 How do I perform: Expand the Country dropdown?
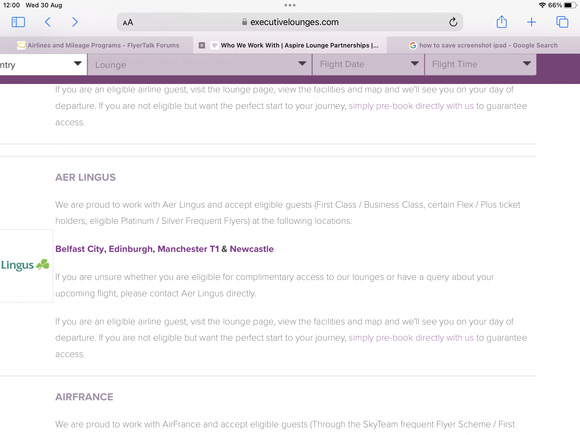[x=43, y=65]
